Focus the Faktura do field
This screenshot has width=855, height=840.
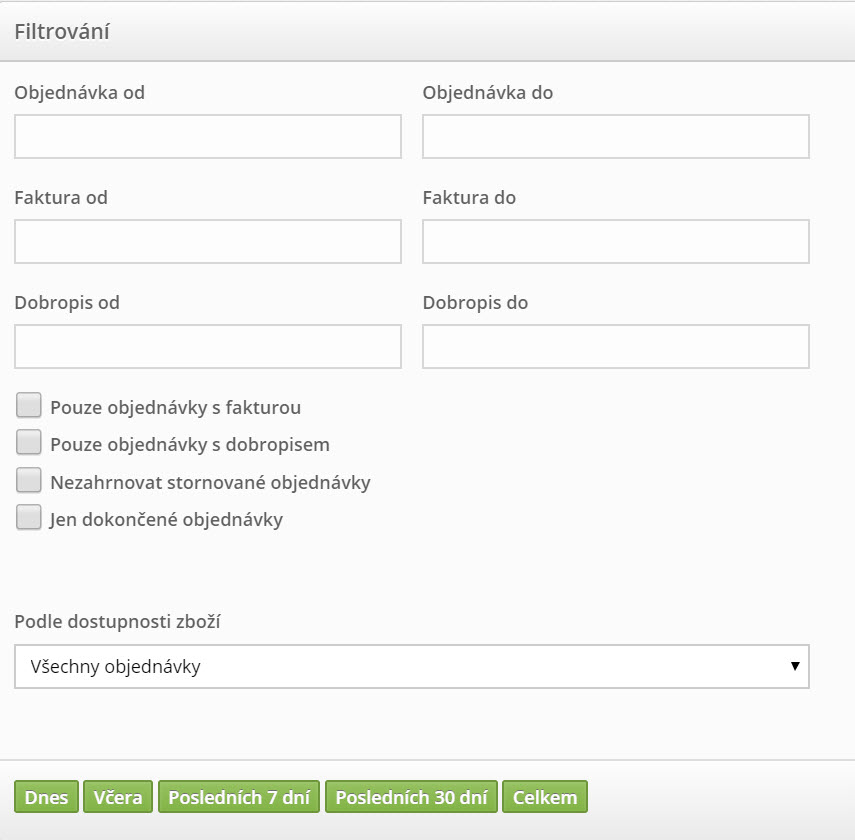[616, 242]
